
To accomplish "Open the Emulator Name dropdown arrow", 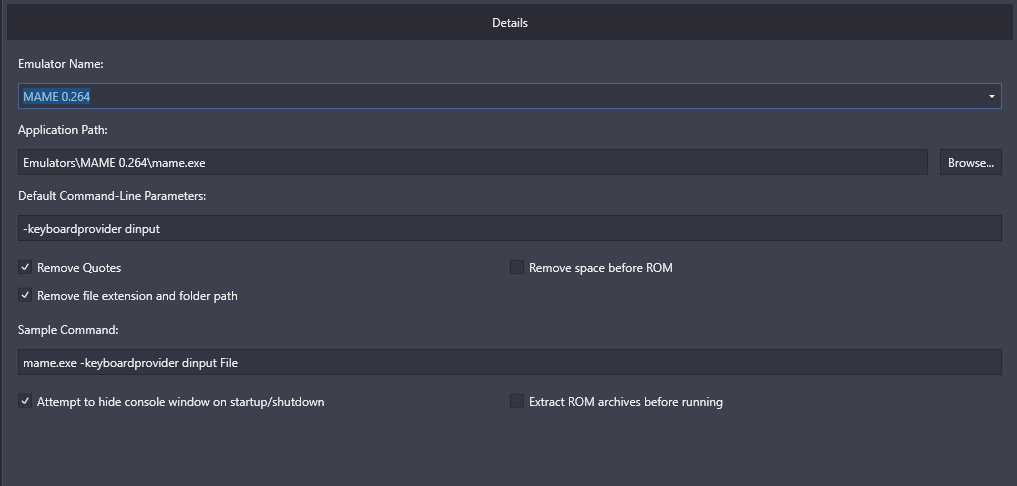I will 991,97.
